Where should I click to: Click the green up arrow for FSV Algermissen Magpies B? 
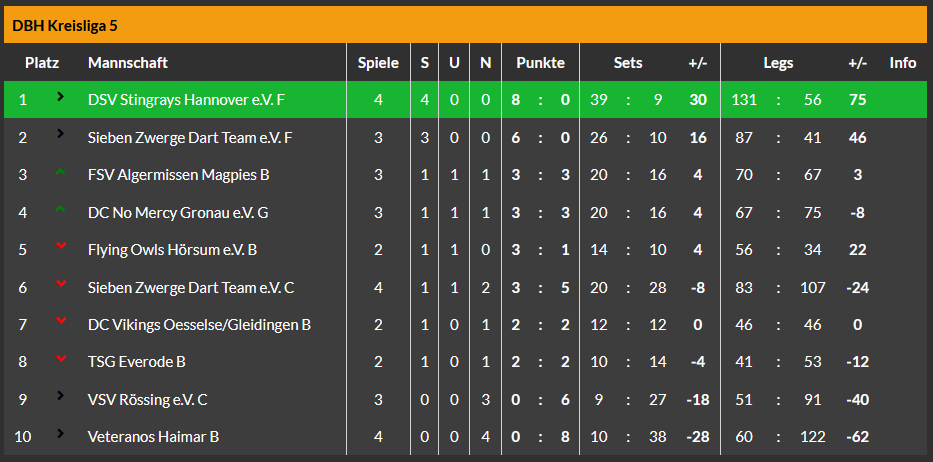(x=60, y=173)
